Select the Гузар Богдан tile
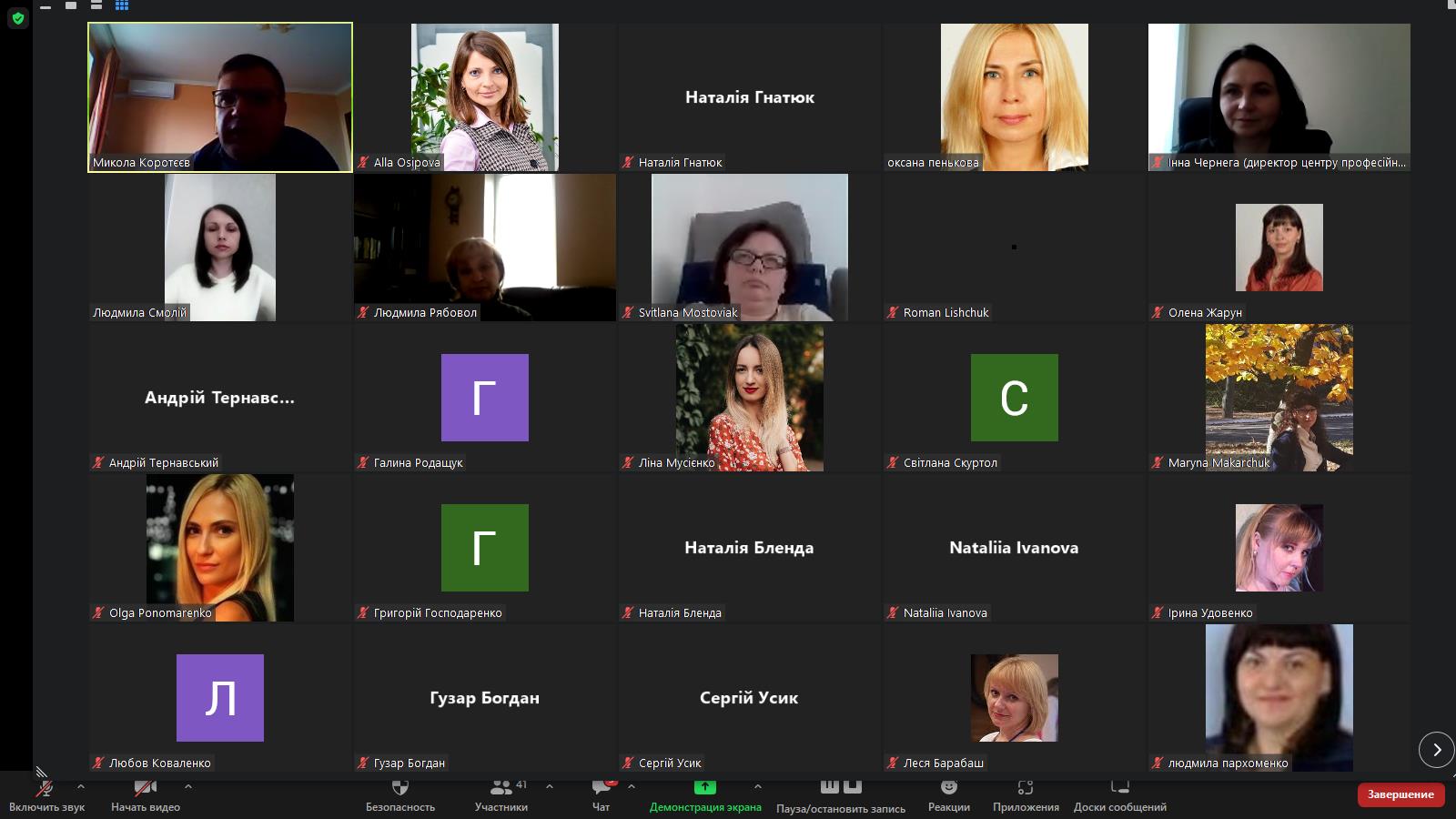 pyautogui.click(x=485, y=698)
